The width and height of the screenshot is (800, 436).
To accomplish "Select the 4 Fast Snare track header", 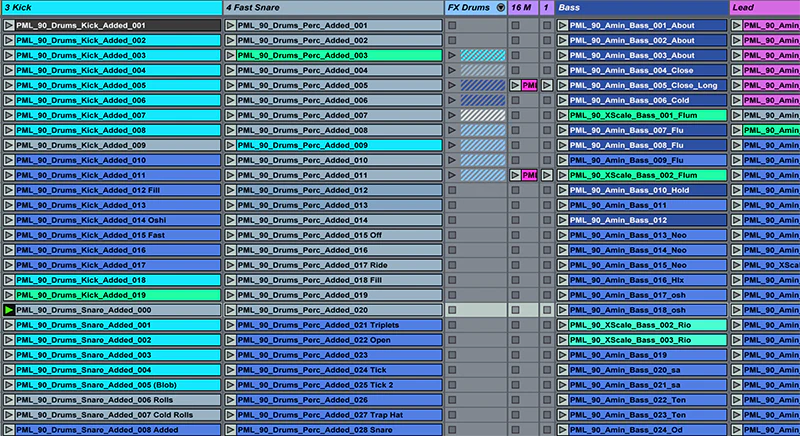I will (x=333, y=8).
